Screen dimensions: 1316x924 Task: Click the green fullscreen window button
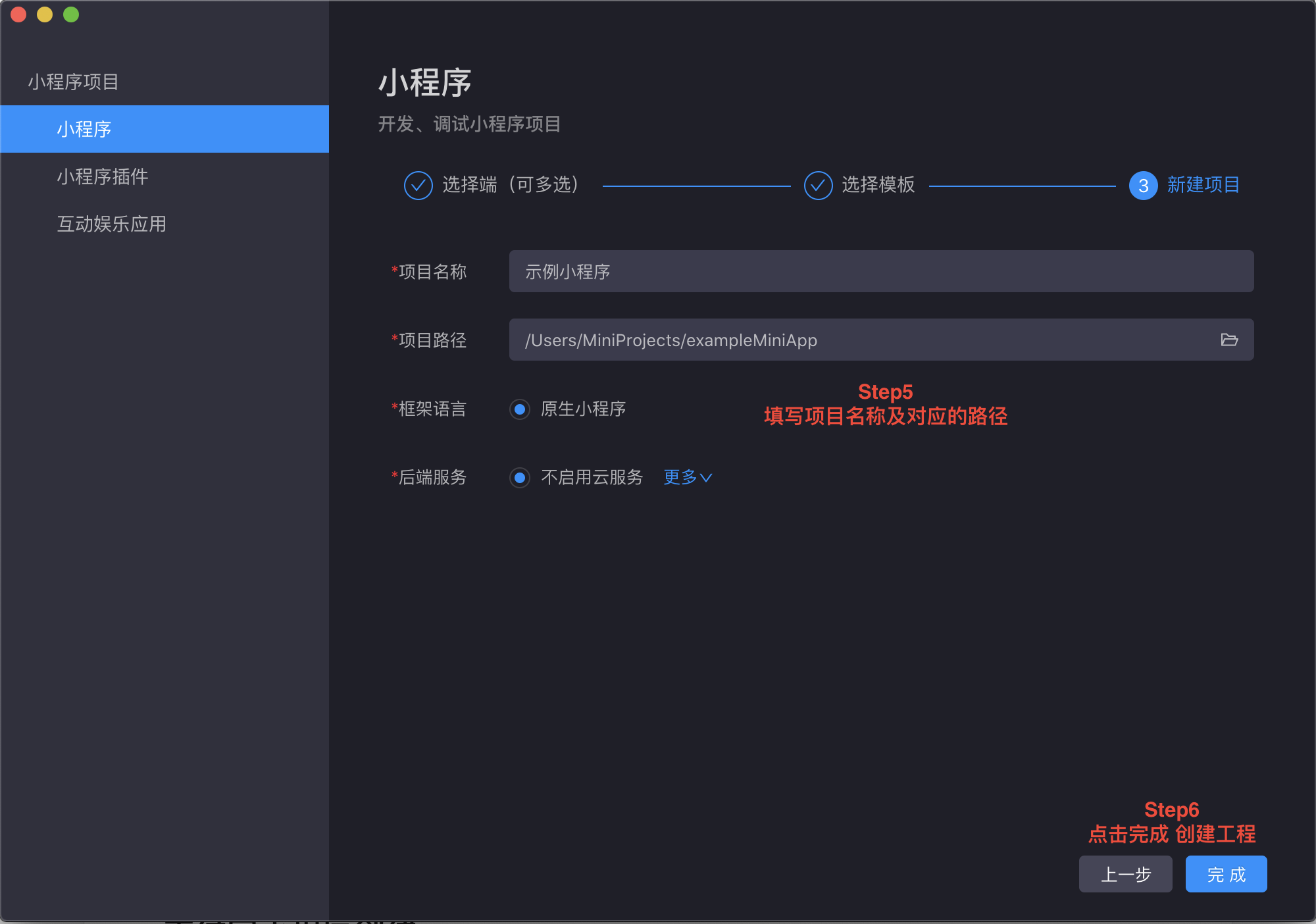71,14
